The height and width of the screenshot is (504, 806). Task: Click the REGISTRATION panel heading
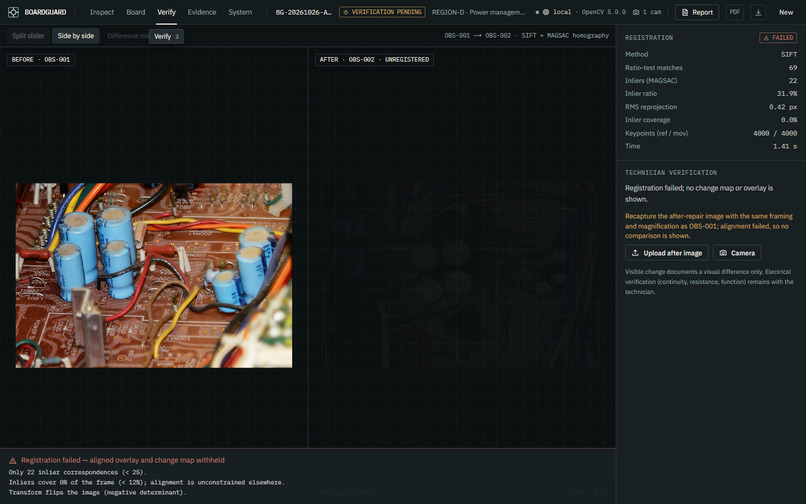pyautogui.click(x=649, y=38)
